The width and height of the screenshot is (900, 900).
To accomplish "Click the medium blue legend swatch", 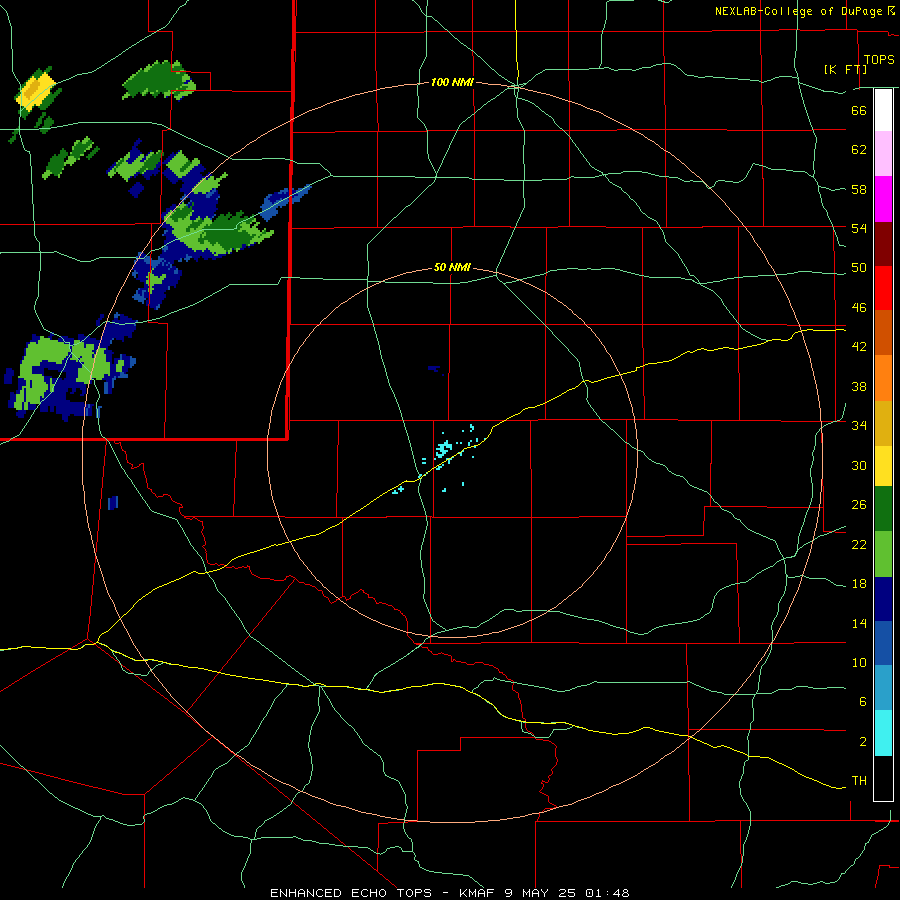I will 883,643.
